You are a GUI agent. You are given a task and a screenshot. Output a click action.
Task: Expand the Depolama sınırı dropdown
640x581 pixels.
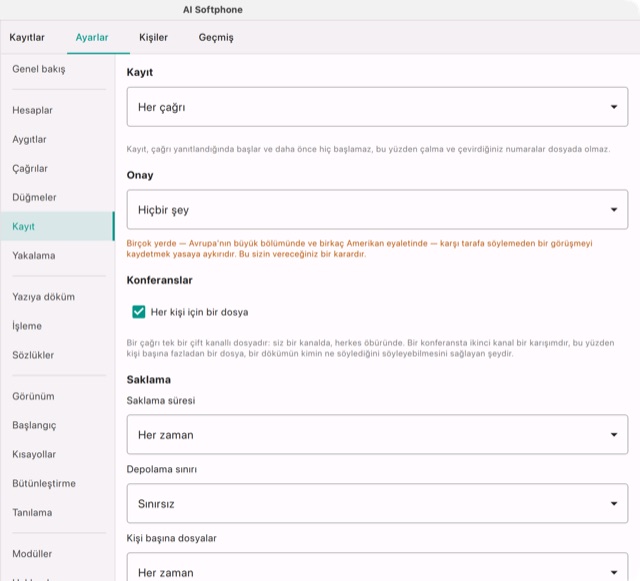[x=377, y=503]
